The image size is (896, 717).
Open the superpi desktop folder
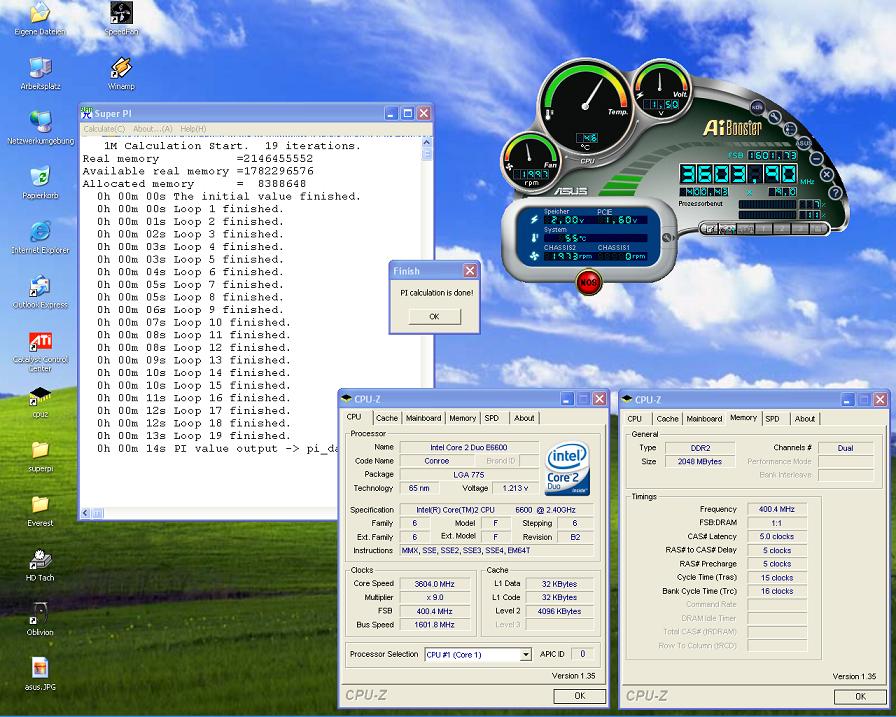click(40, 456)
